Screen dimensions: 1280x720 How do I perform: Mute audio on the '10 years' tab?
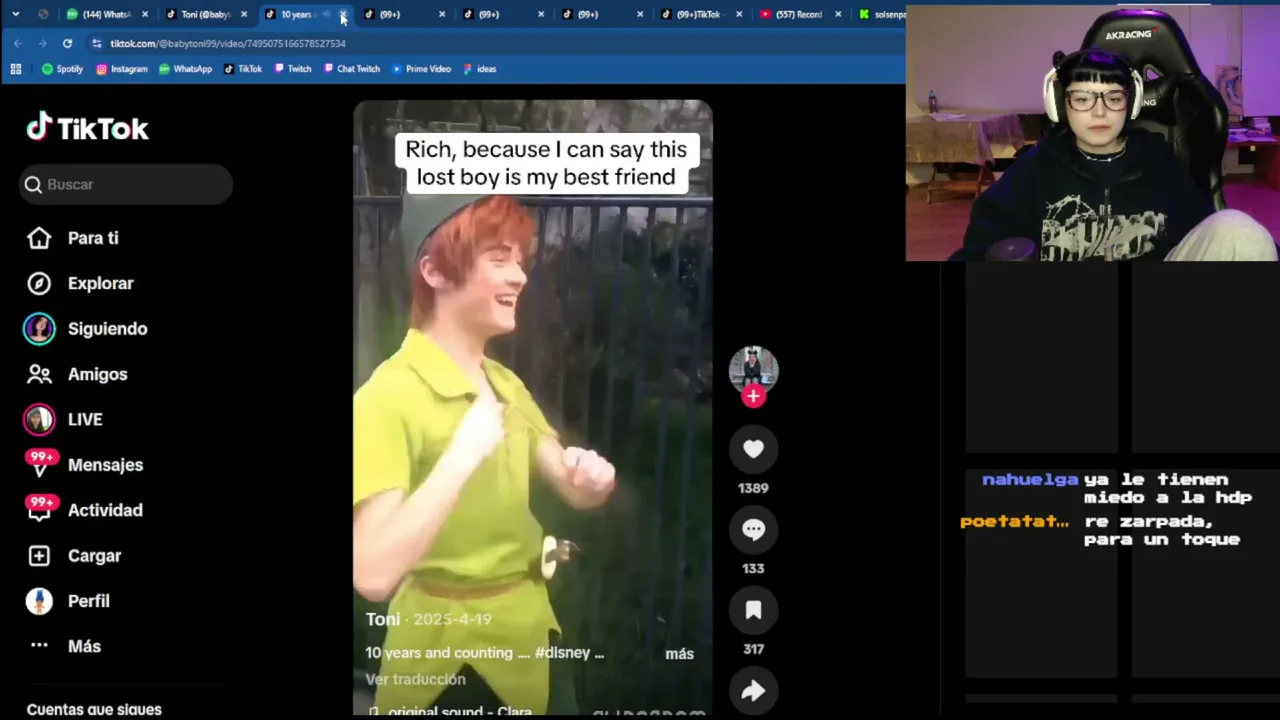point(327,14)
